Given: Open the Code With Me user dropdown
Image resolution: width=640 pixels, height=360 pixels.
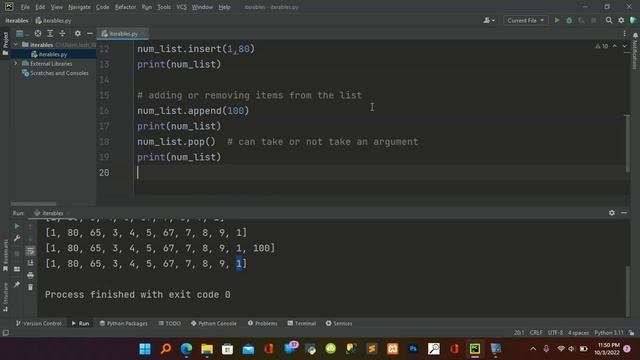Looking at the screenshot, I should click(489, 20).
